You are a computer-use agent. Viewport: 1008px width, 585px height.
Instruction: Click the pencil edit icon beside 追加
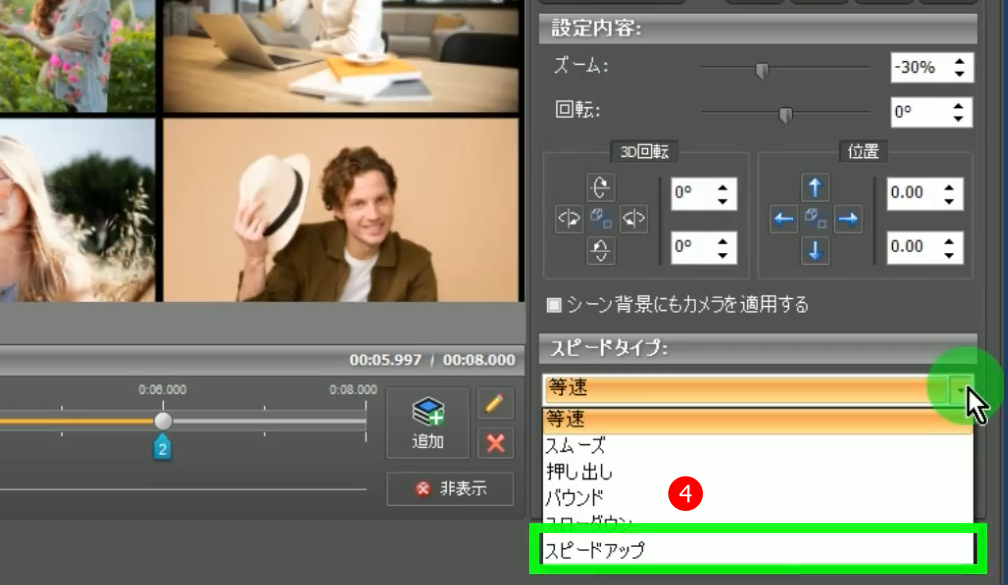click(494, 404)
